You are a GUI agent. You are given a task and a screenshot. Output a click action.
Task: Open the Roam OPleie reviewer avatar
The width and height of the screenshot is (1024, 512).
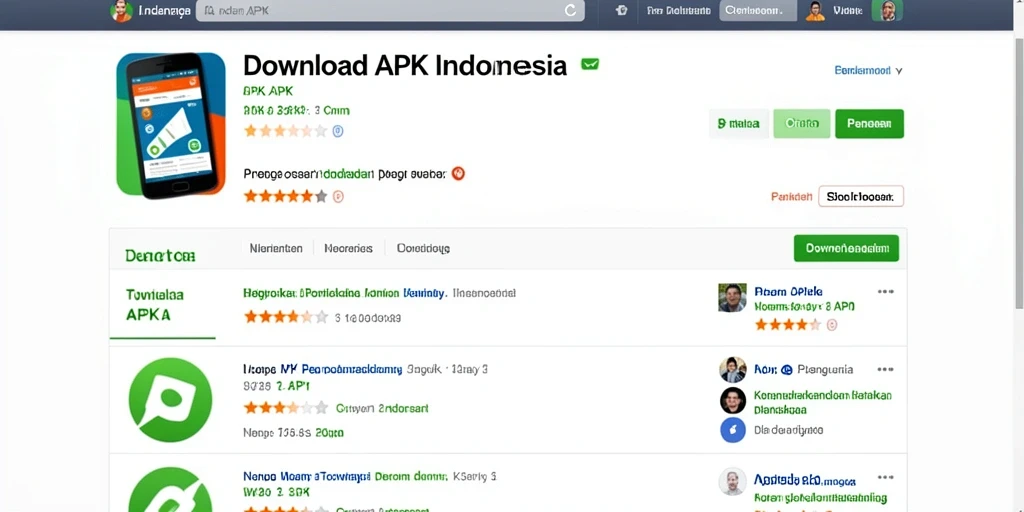(732, 298)
